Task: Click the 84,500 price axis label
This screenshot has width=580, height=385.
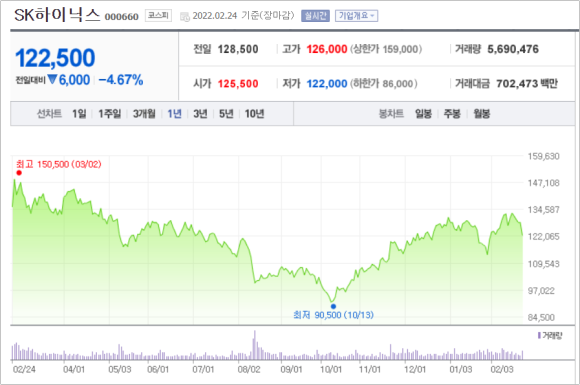Action: click(x=541, y=317)
